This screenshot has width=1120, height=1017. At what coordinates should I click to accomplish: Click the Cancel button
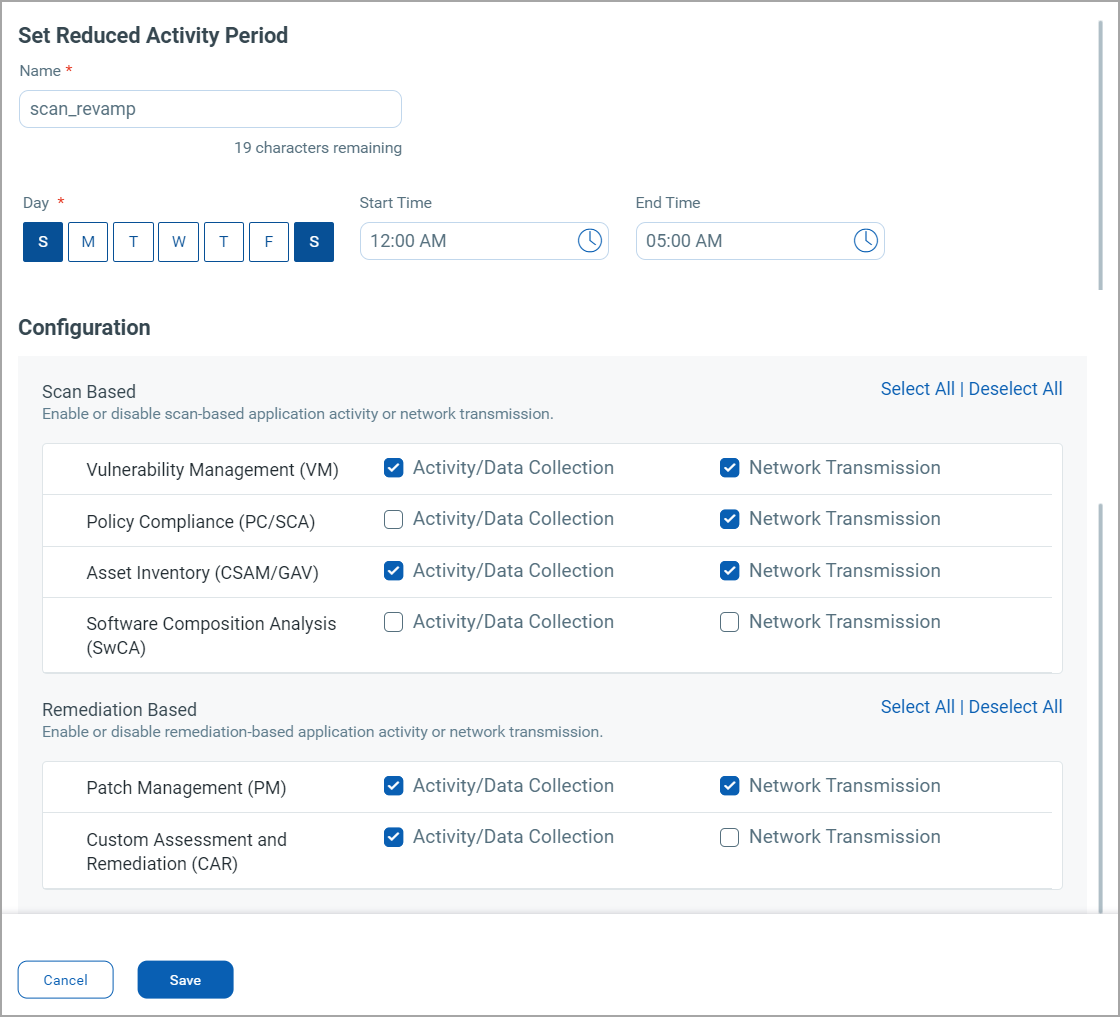(66, 980)
